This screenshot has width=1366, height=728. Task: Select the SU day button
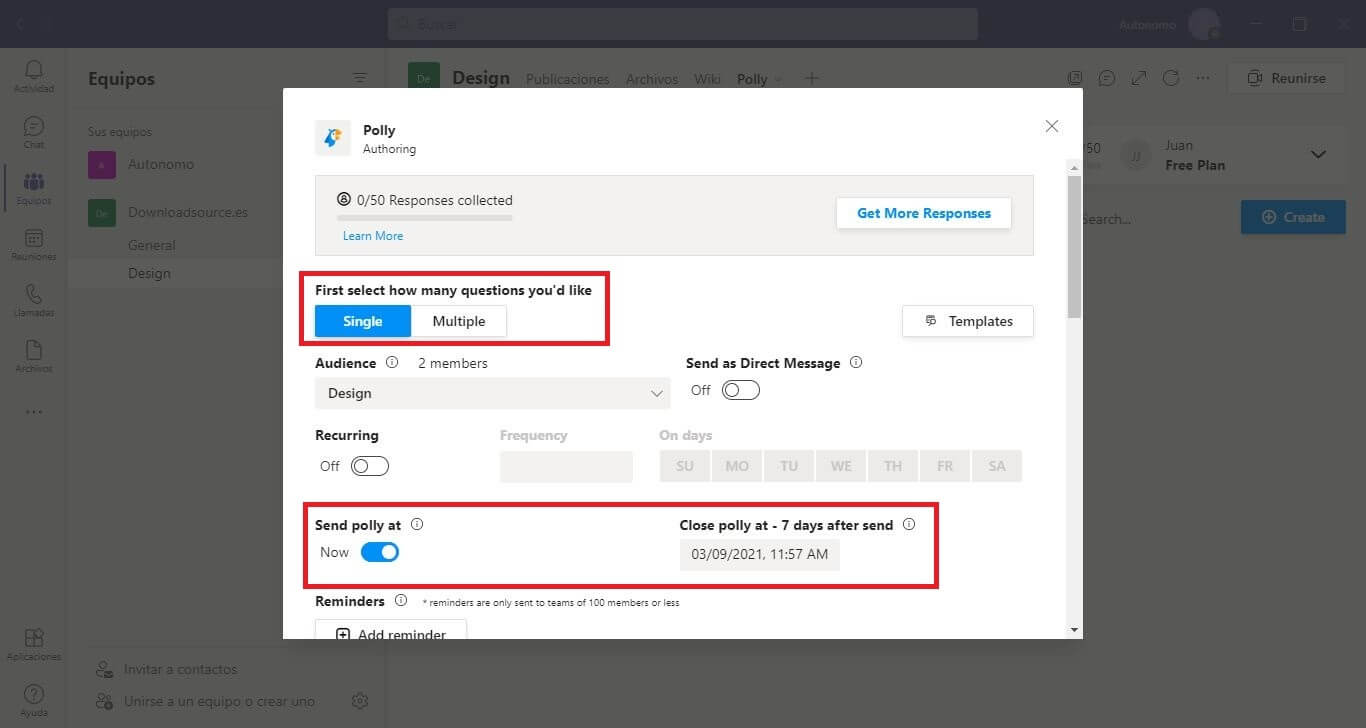click(x=685, y=466)
